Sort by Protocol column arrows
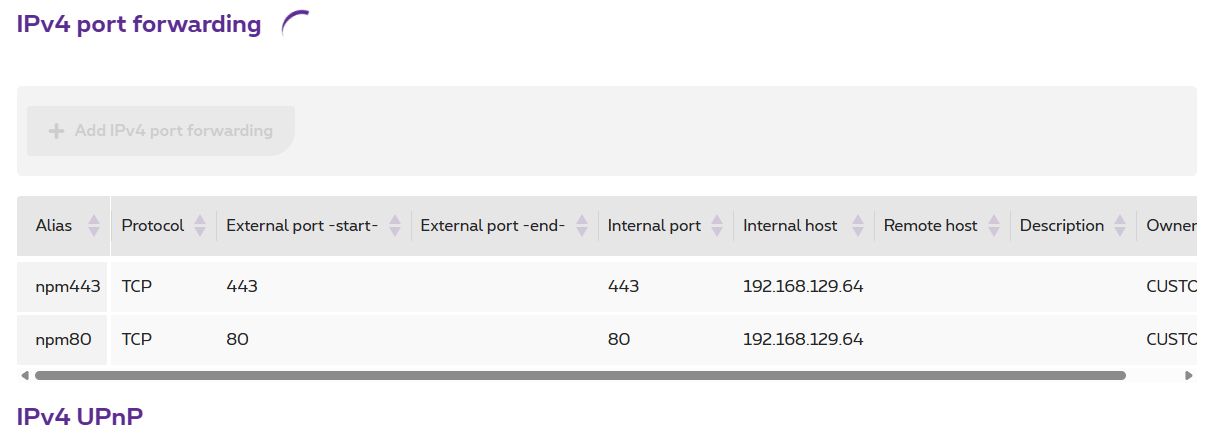 pyautogui.click(x=200, y=226)
